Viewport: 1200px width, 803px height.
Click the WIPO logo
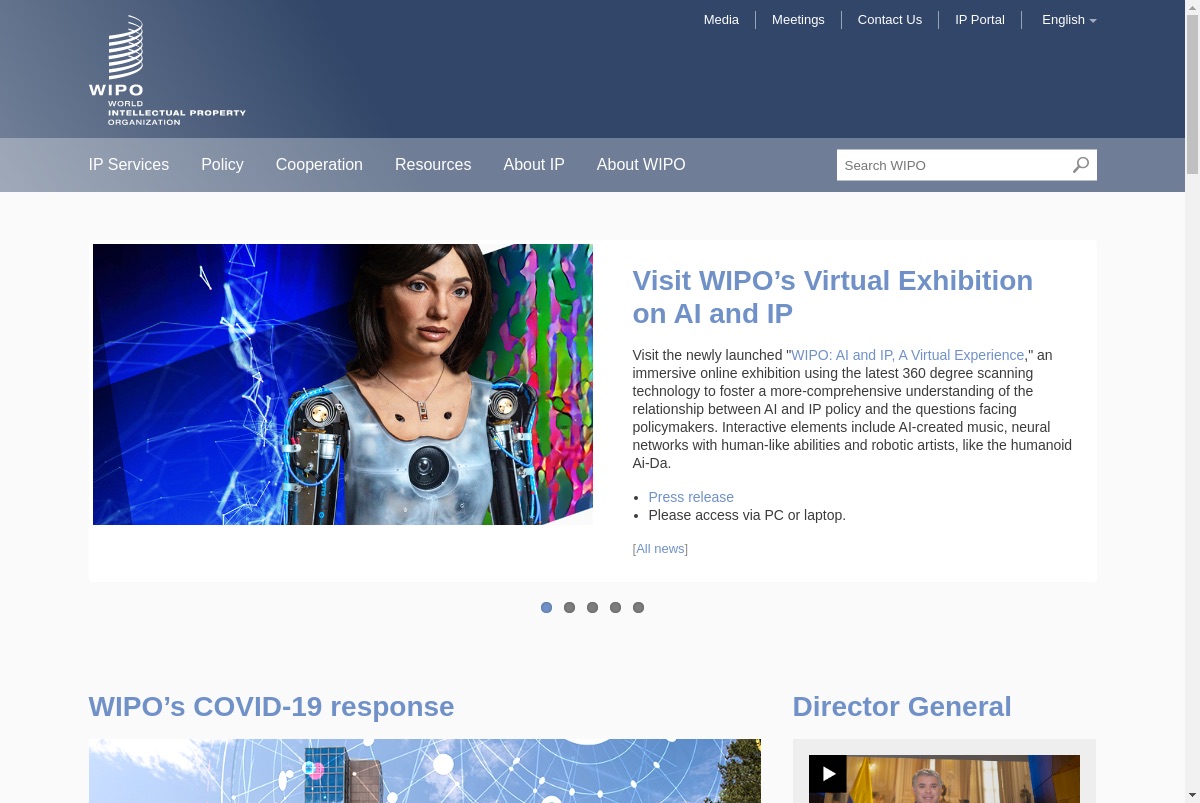click(x=167, y=70)
